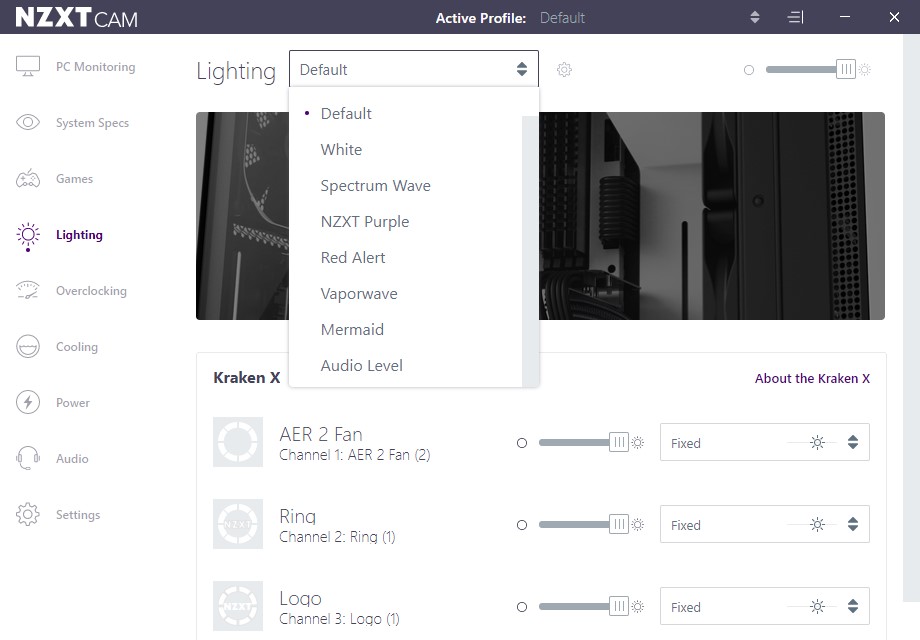Click the NZXT CAM logo
920x640 pixels.
[76, 18]
